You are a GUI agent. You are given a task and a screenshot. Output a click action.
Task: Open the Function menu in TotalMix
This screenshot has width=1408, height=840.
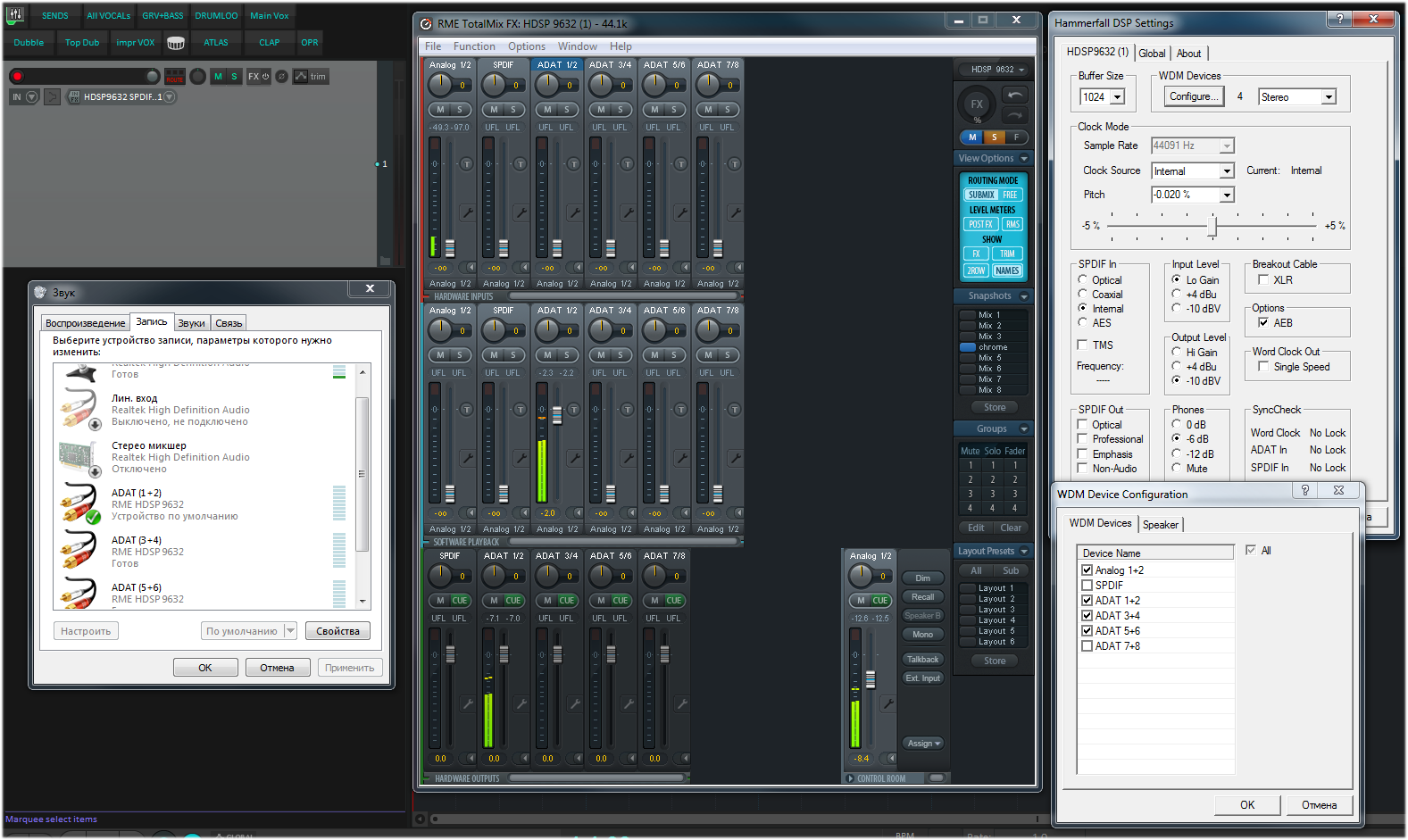(x=474, y=46)
